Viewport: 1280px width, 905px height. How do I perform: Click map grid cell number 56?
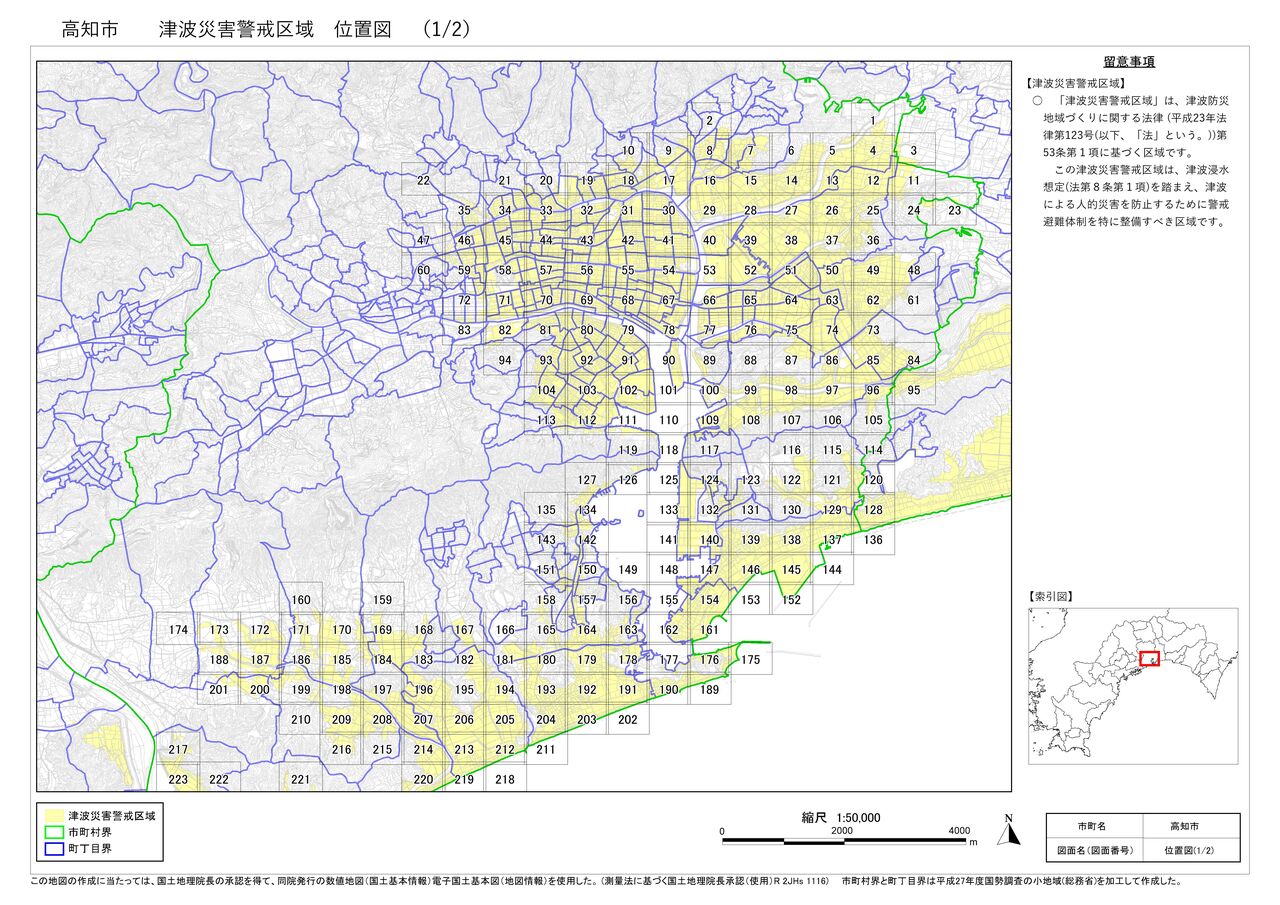(x=587, y=271)
